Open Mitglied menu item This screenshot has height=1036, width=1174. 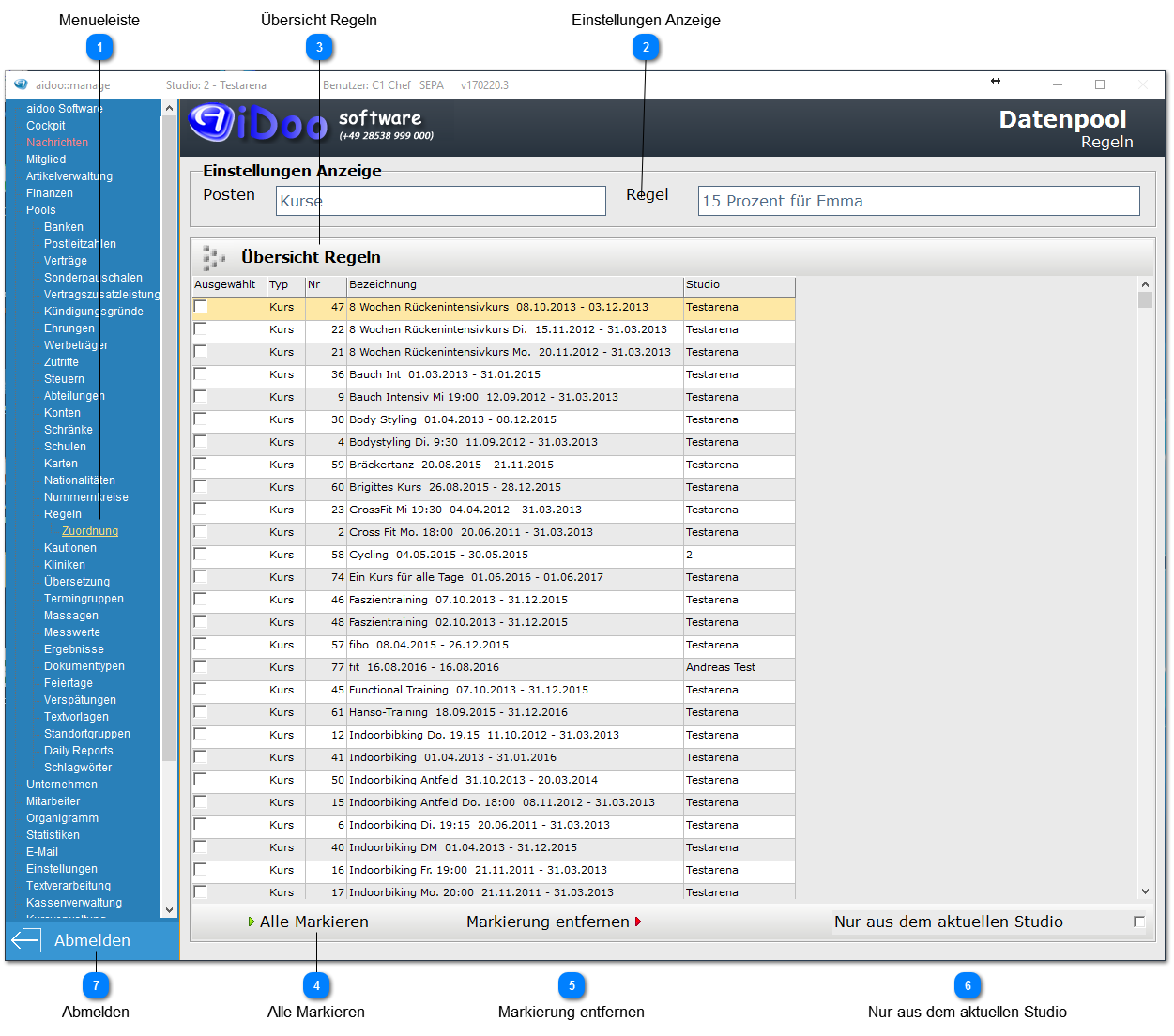[x=46, y=160]
